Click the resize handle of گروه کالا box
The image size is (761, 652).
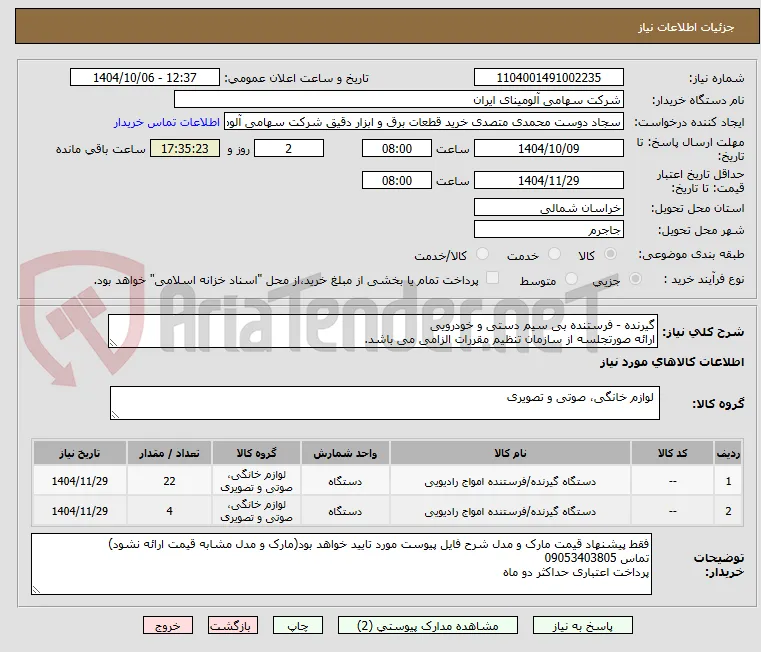tap(115, 415)
